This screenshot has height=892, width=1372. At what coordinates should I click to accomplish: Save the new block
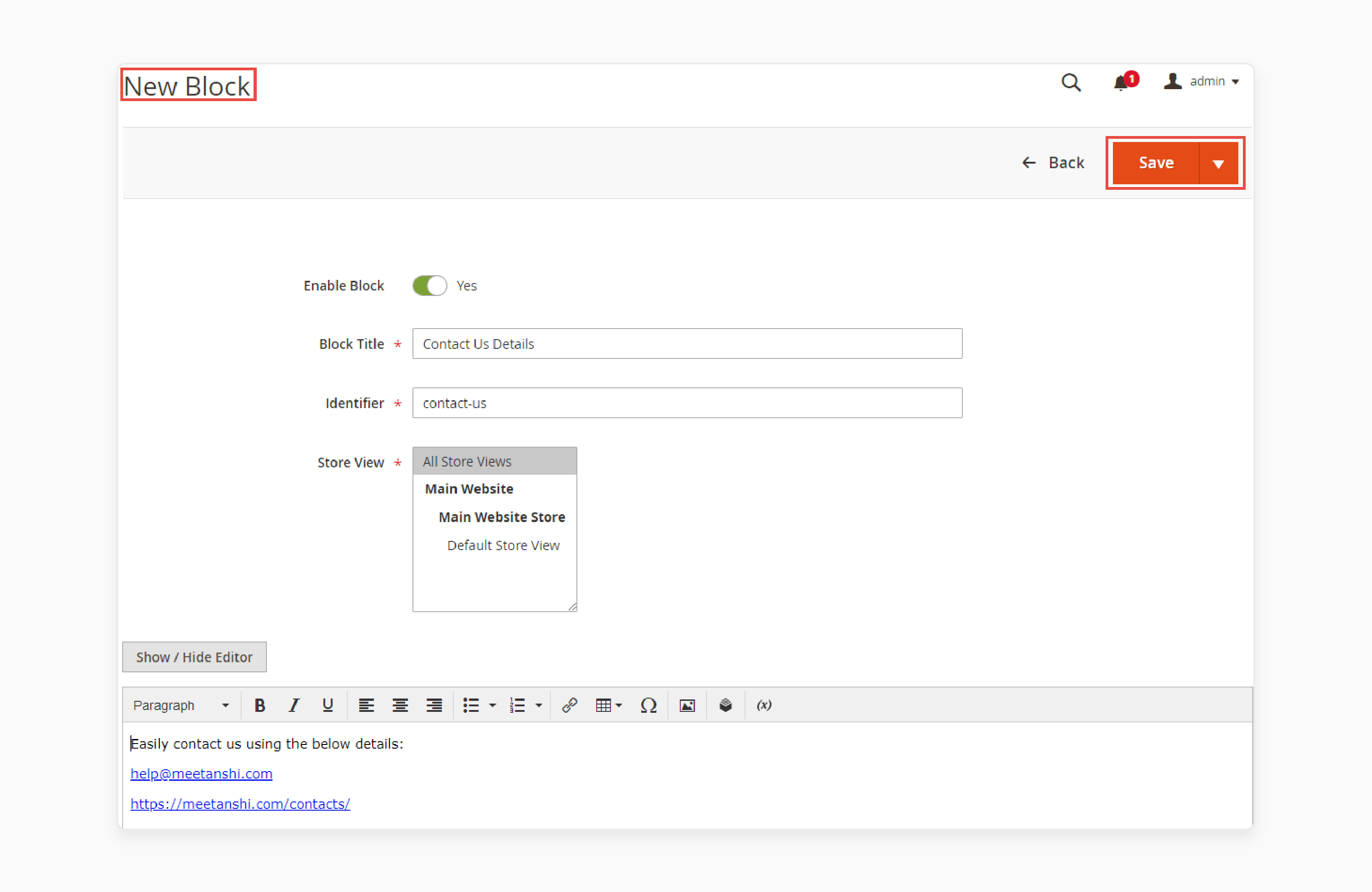pyautogui.click(x=1155, y=163)
